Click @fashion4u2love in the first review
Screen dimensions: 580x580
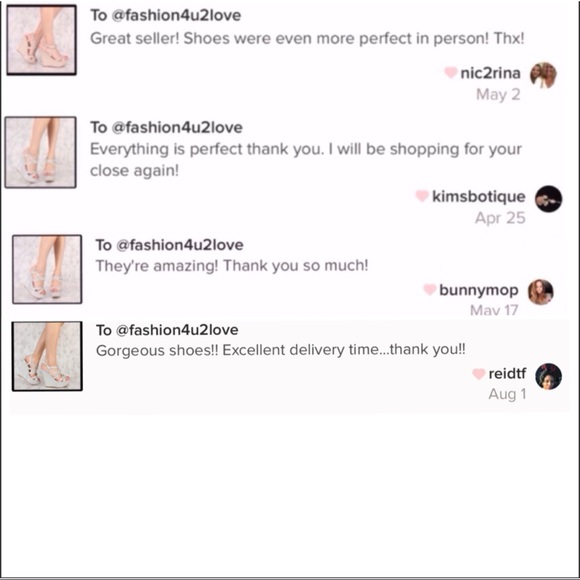(x=176, y=16)
